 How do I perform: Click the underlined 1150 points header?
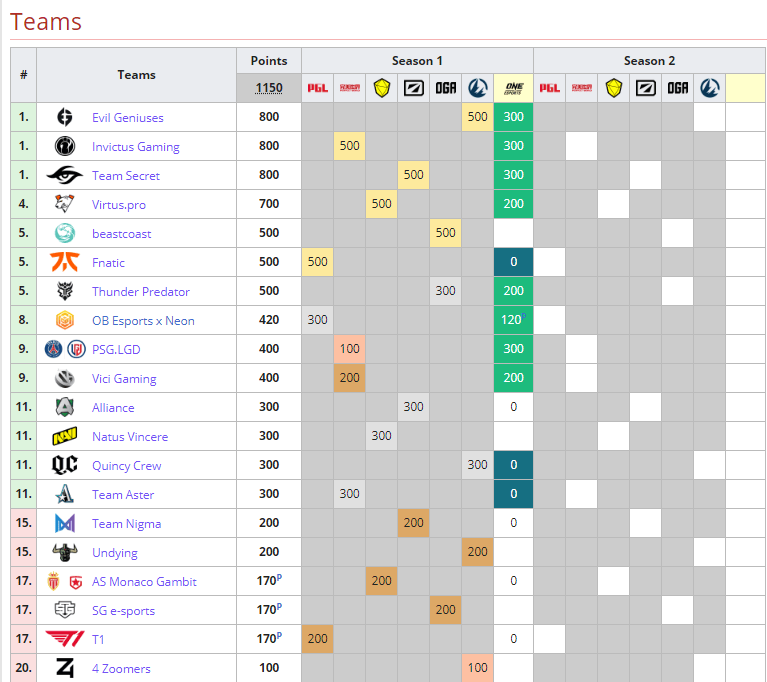click(x=269, y=88)
